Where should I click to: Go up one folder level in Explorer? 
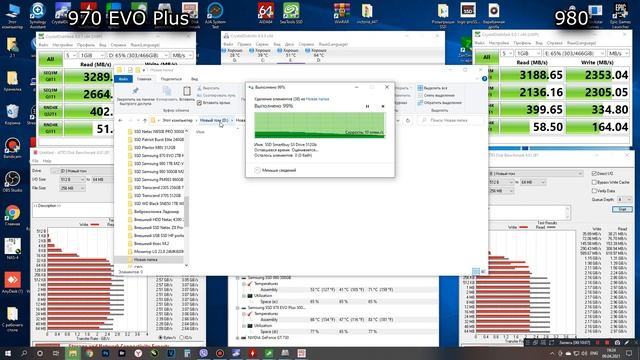(x=144, y=120)
